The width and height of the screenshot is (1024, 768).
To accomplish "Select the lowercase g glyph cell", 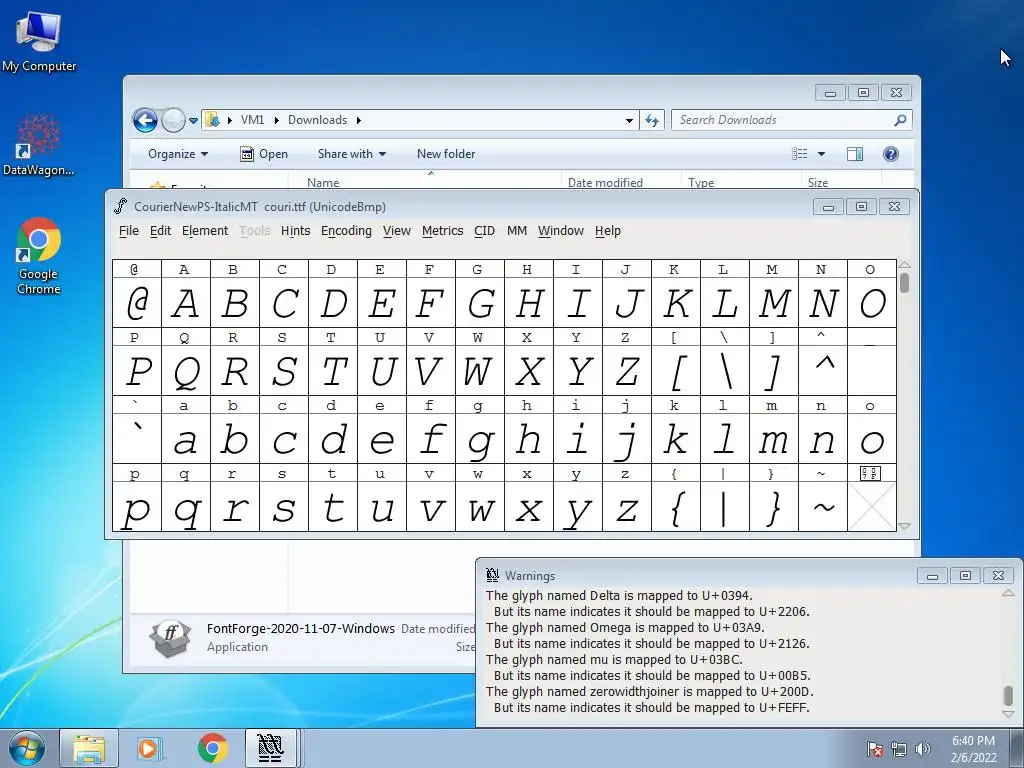I will coord(479,440).
